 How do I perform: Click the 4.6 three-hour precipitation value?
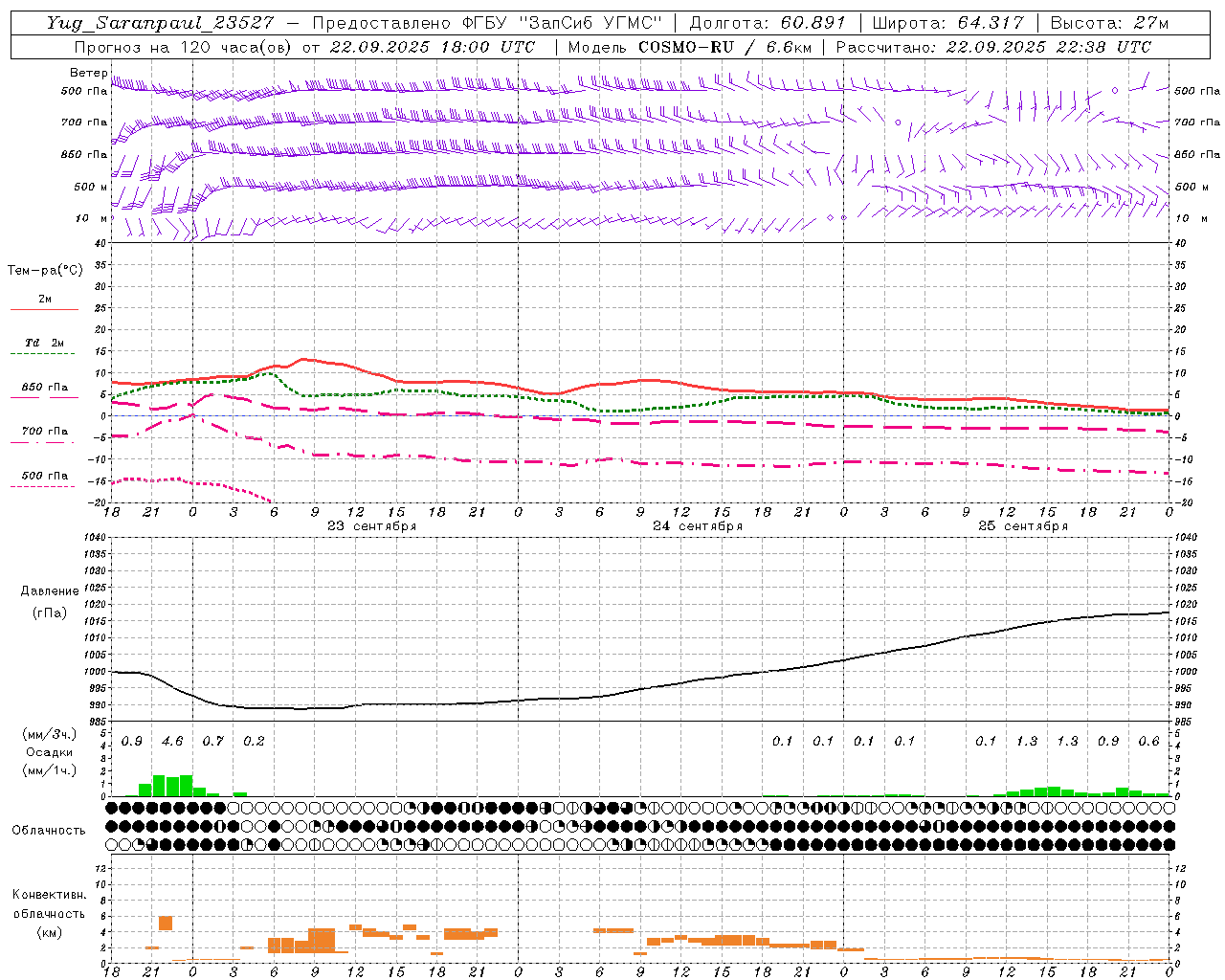172,741
